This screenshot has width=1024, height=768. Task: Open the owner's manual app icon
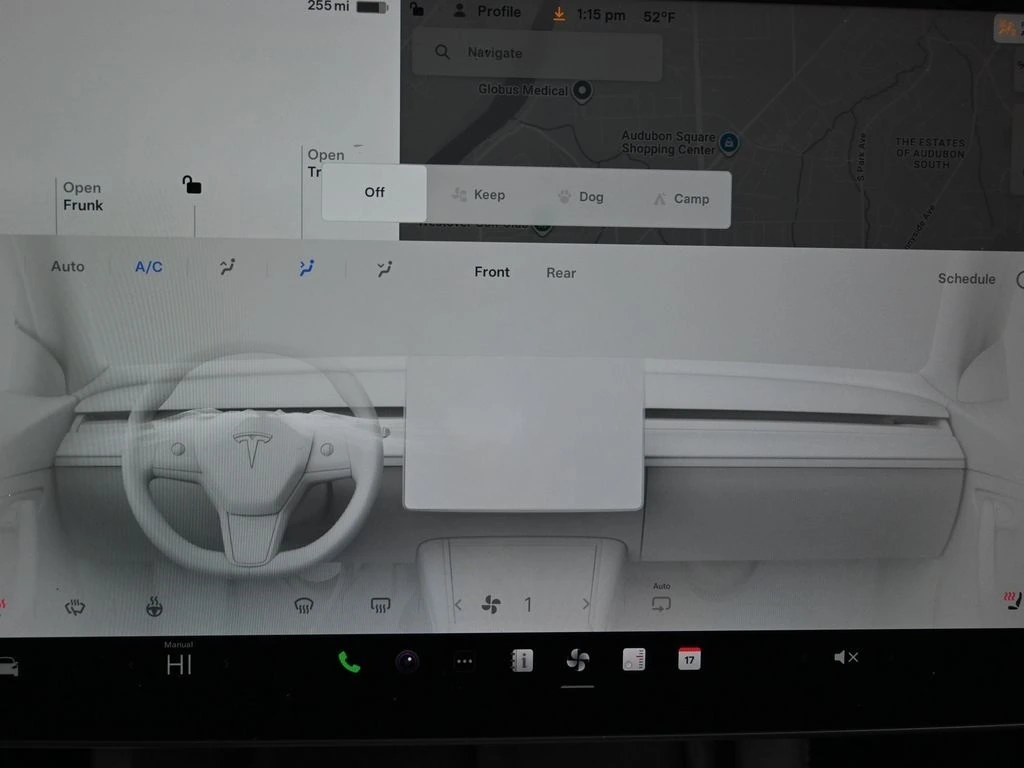522,660
